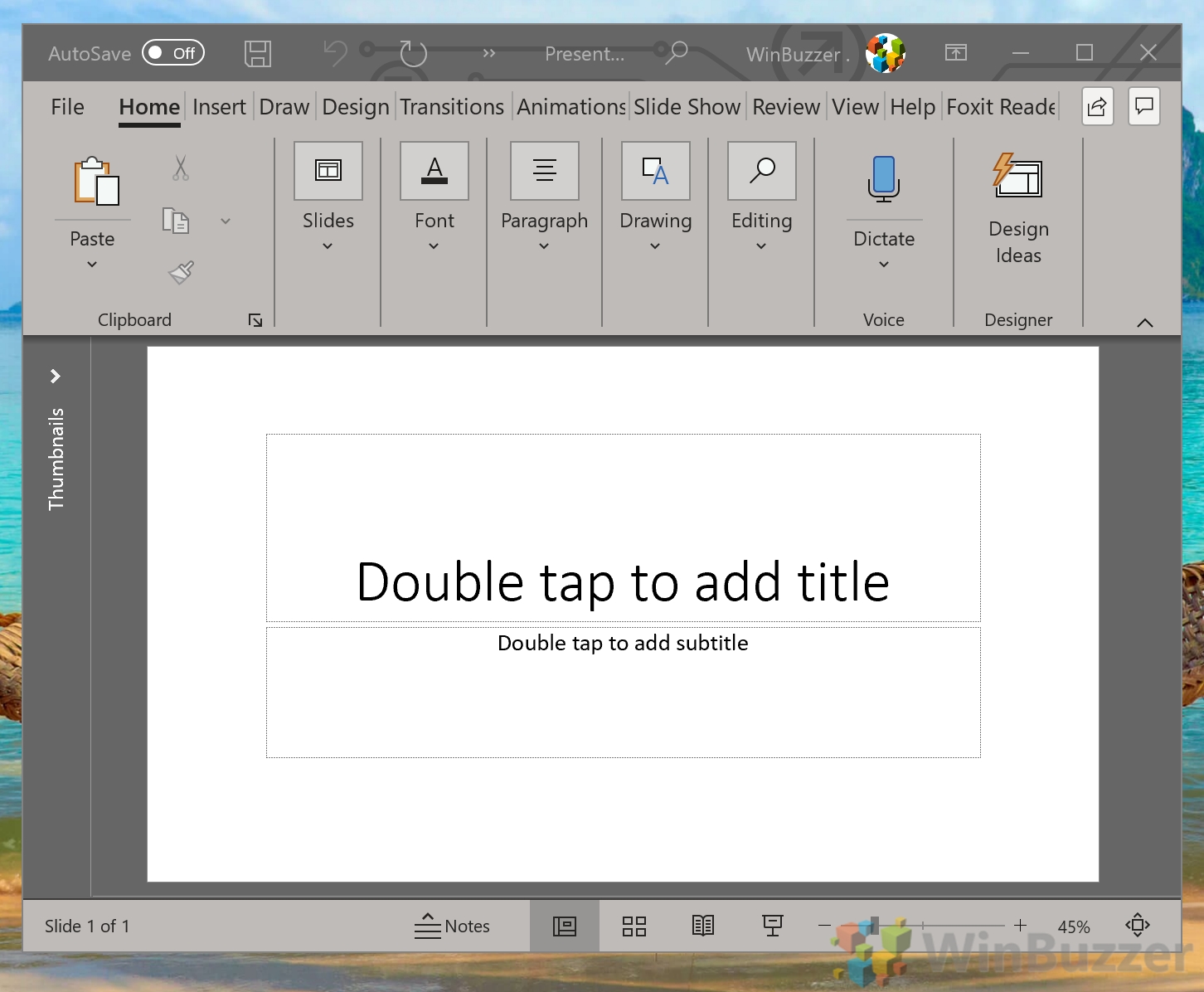The height and width of the screenshot is (992, 1204).
Task: Click the 45% zoom level
Action: (x=1074, y=926)
